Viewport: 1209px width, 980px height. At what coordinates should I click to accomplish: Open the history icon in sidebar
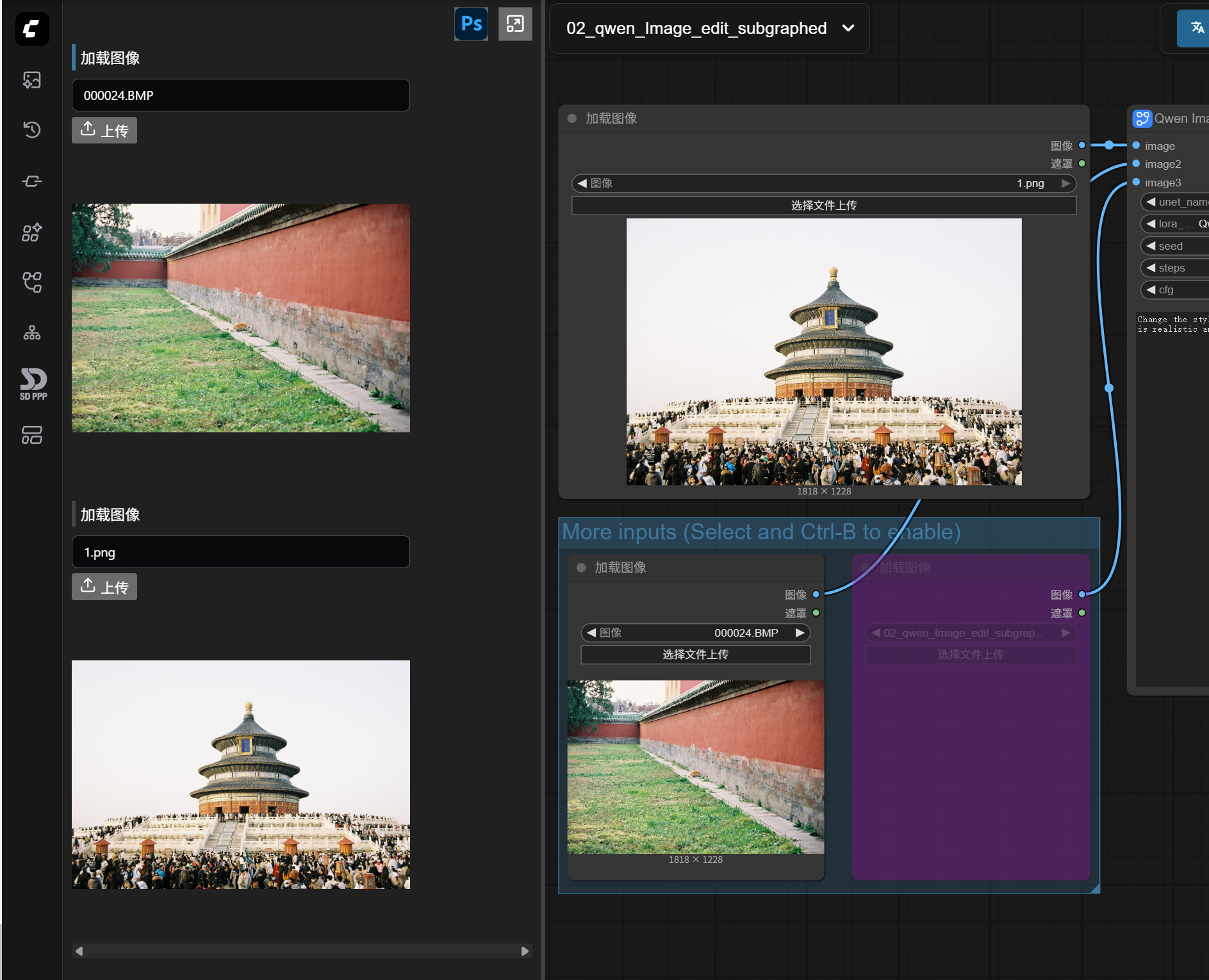click(x=32, y=130)
